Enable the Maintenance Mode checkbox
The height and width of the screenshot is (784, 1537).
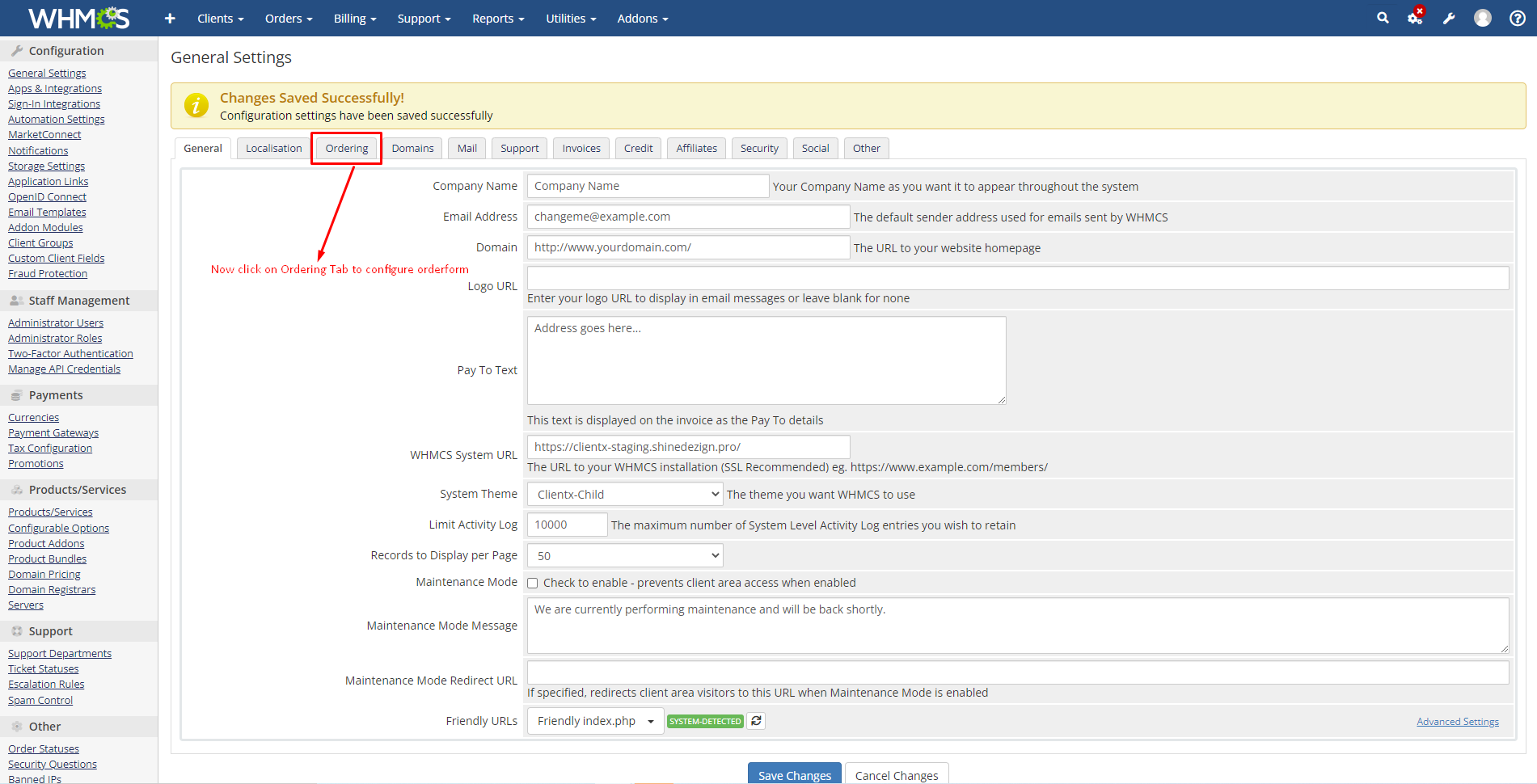pyautogui.click(x=533, y=583)
